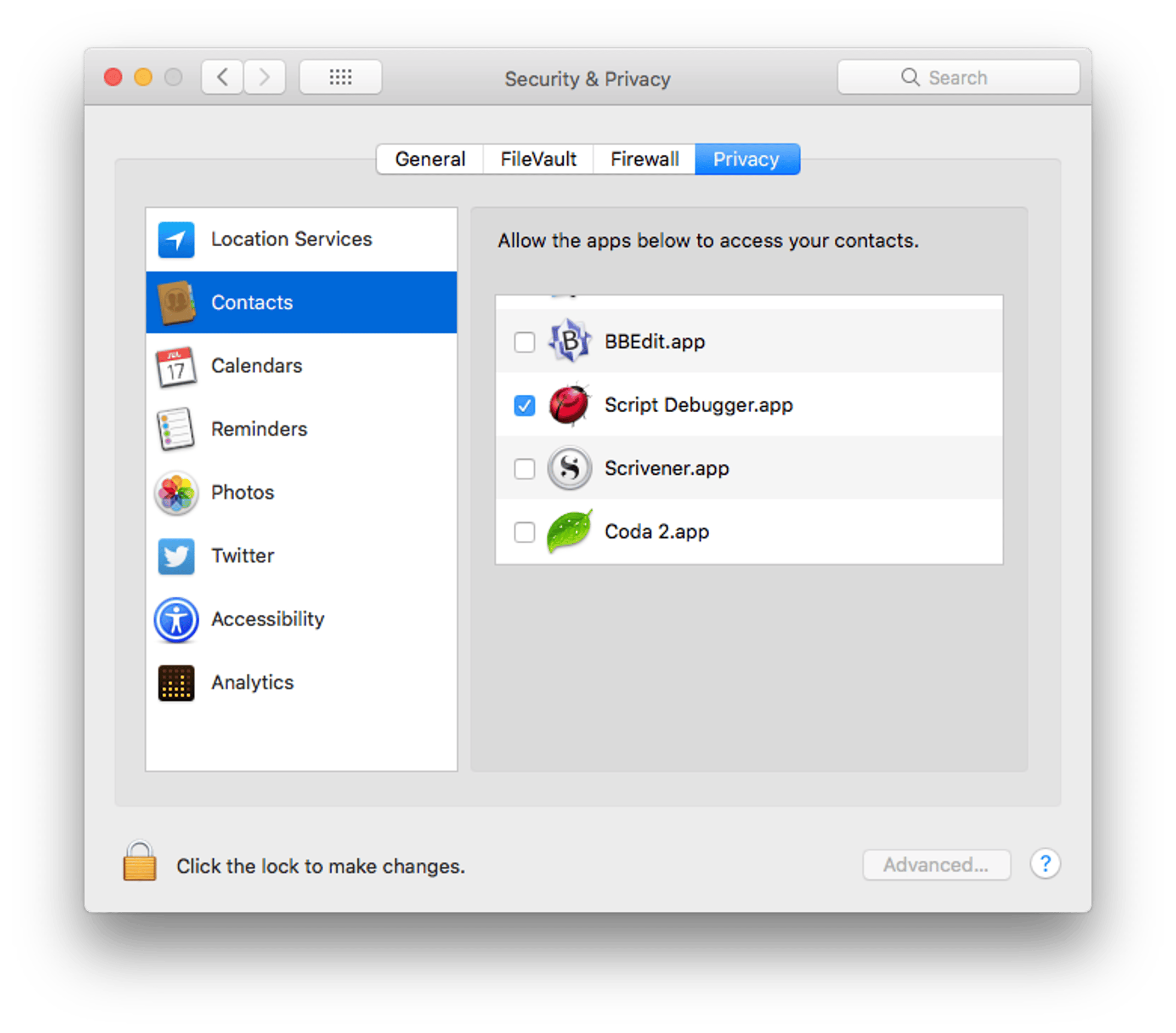Screen dimensions: 1176x1033
Task: Click the lock icon to make changes
Action: tap(139, 862)
